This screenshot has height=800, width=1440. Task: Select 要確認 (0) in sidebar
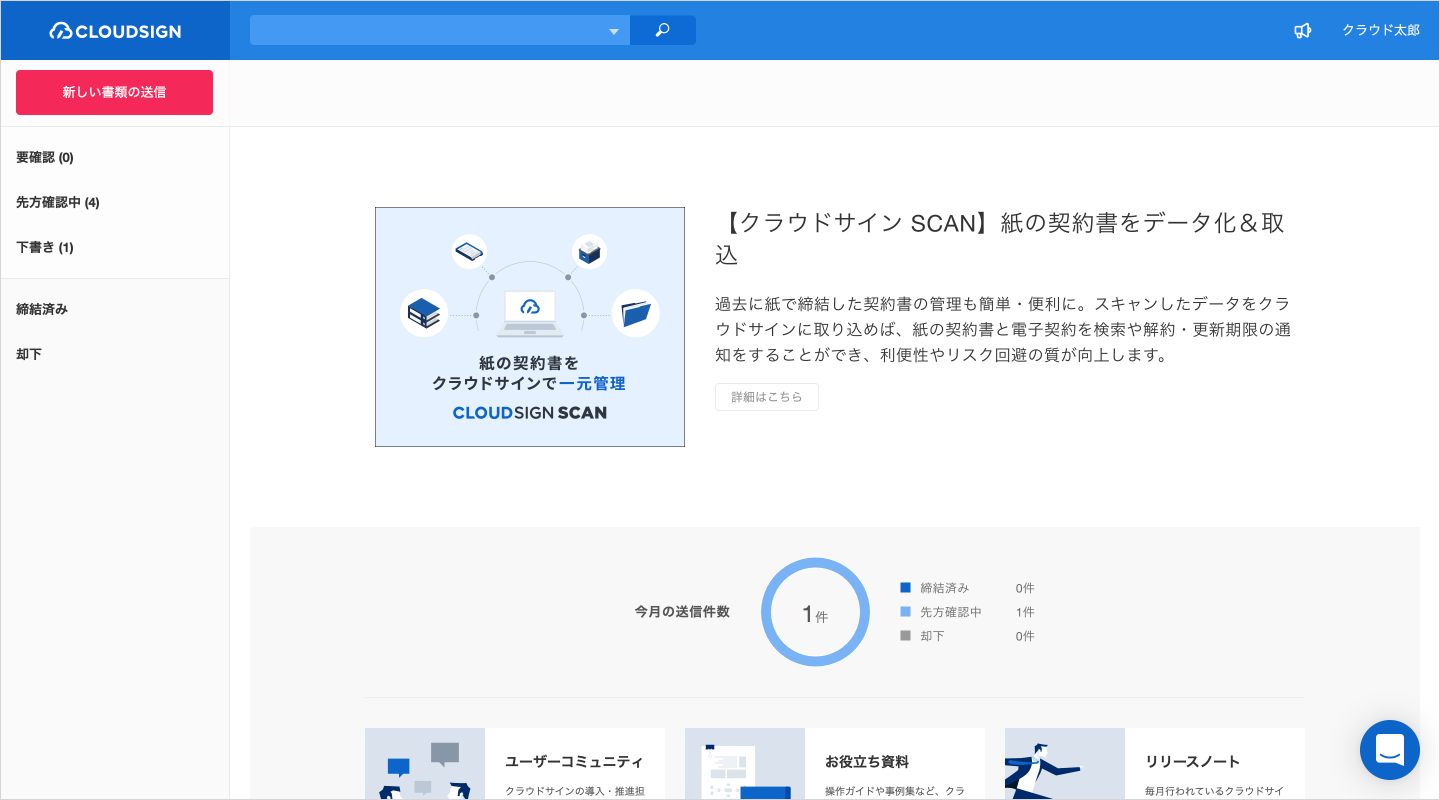point(45,157)
